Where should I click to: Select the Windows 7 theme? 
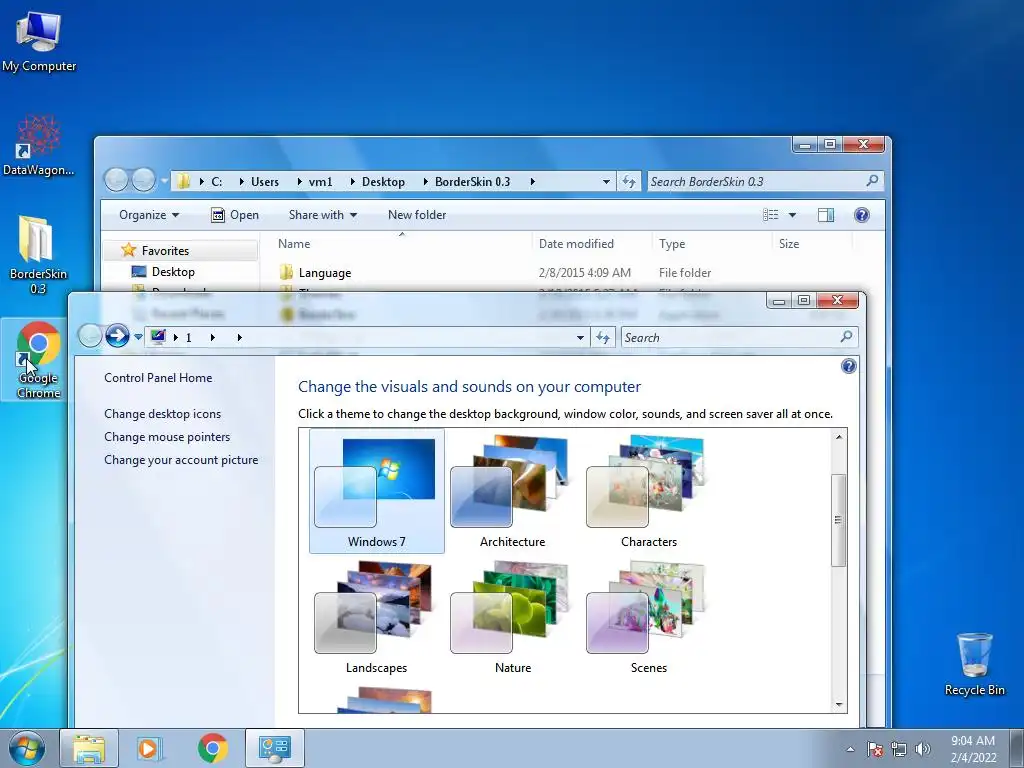coord(377,491)
